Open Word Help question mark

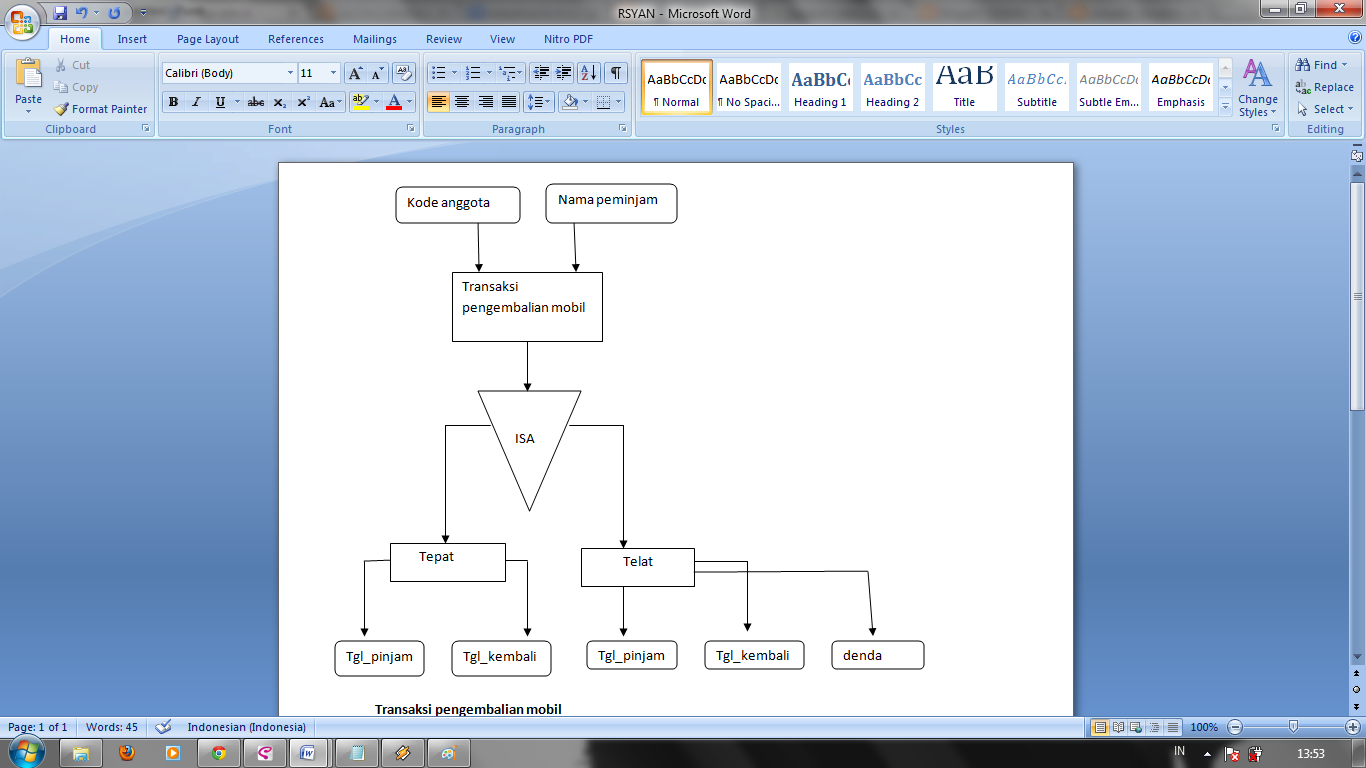click(1355, 37)
